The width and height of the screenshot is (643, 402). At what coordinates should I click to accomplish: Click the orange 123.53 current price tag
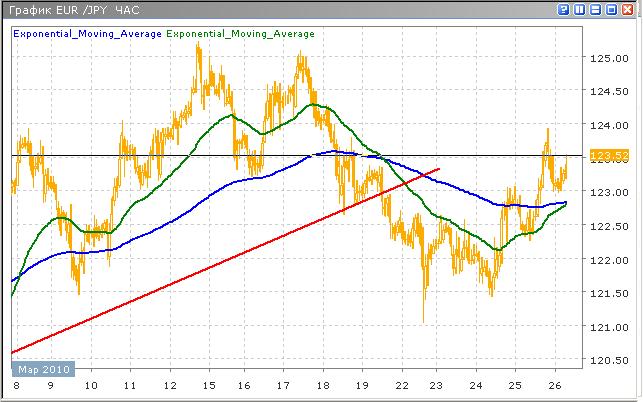point(609,156)
